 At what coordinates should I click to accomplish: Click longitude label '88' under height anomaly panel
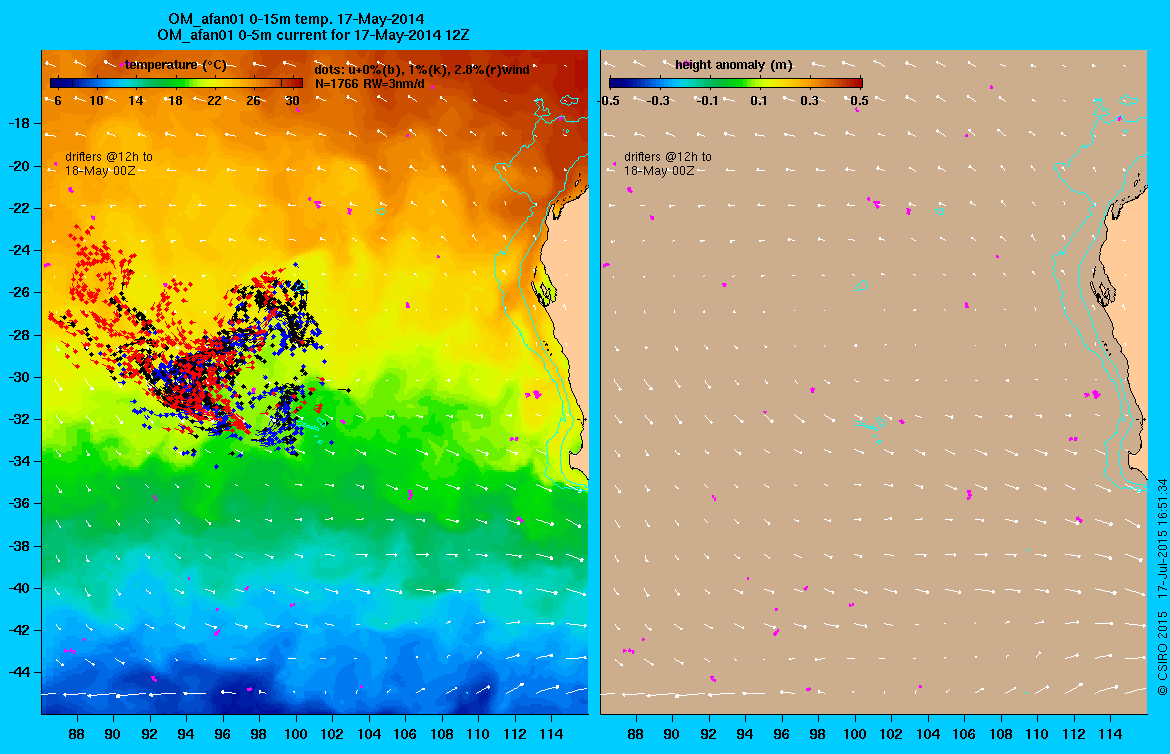pyautogui.click(x=635, y=734)
